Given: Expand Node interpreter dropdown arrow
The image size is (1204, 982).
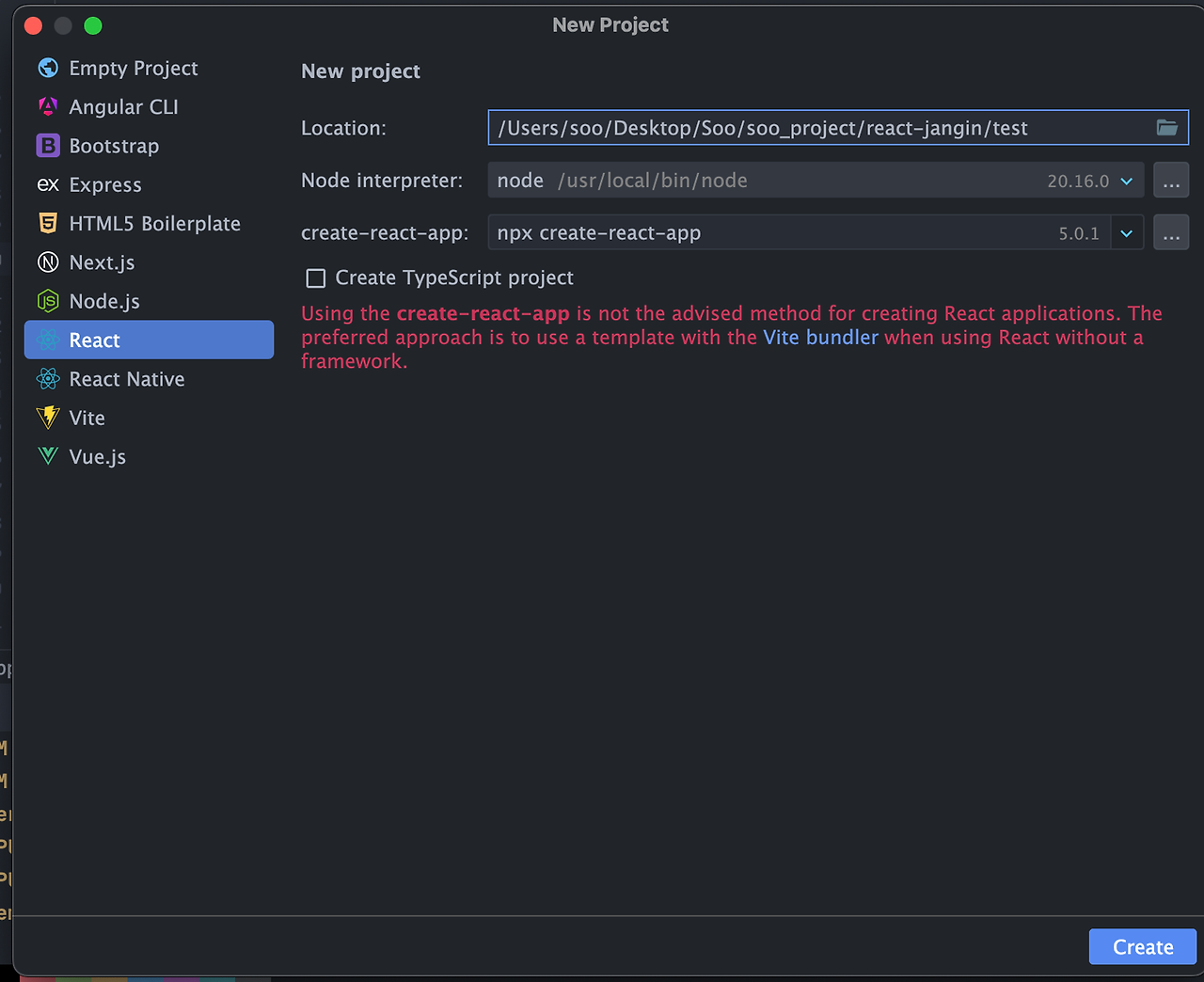Looking at the screenshot, I should pos(1127,181).
